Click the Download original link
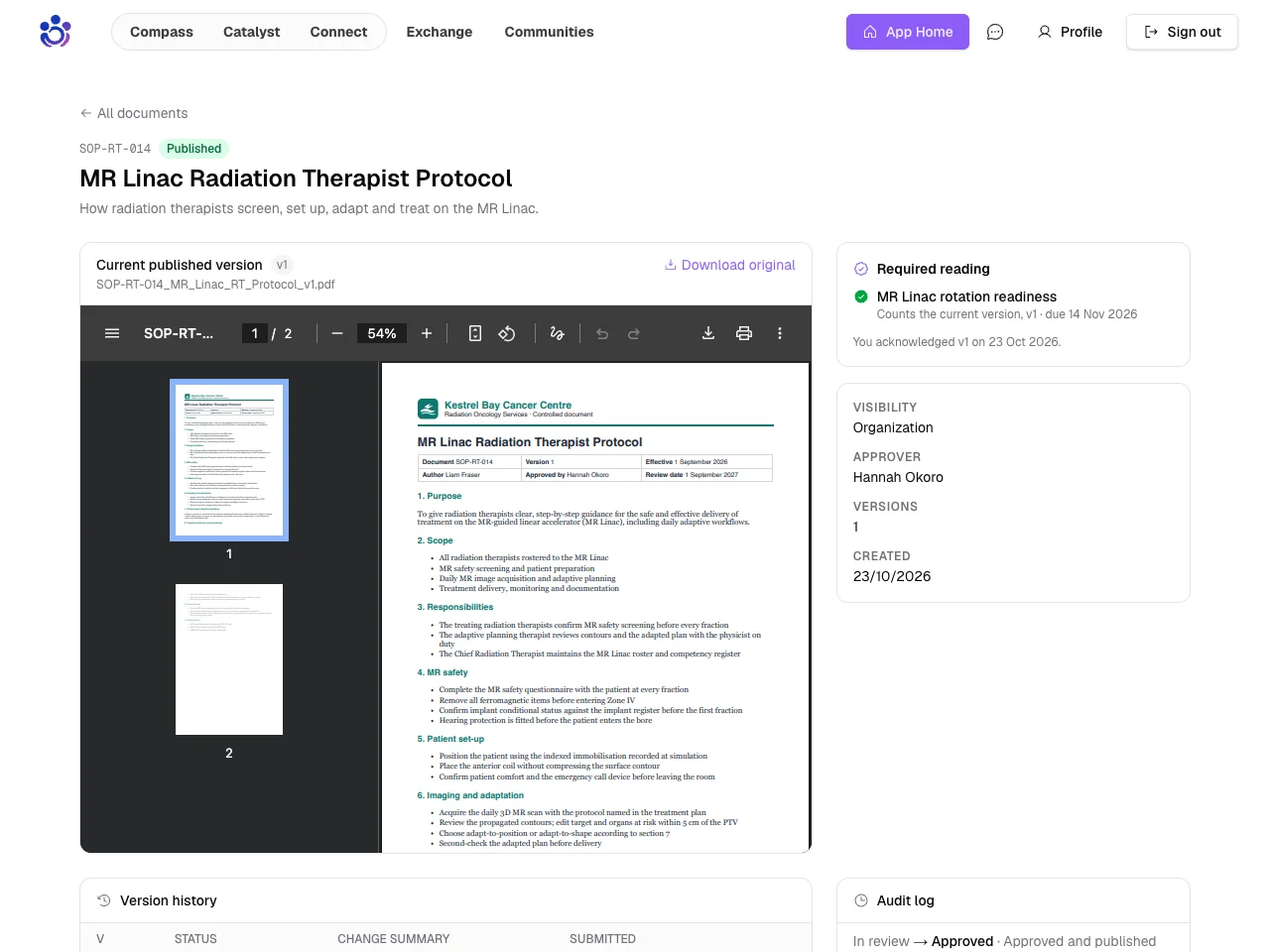Image resolution: width=1270 pixels, height=952 pixels. (x=730, y=265)
